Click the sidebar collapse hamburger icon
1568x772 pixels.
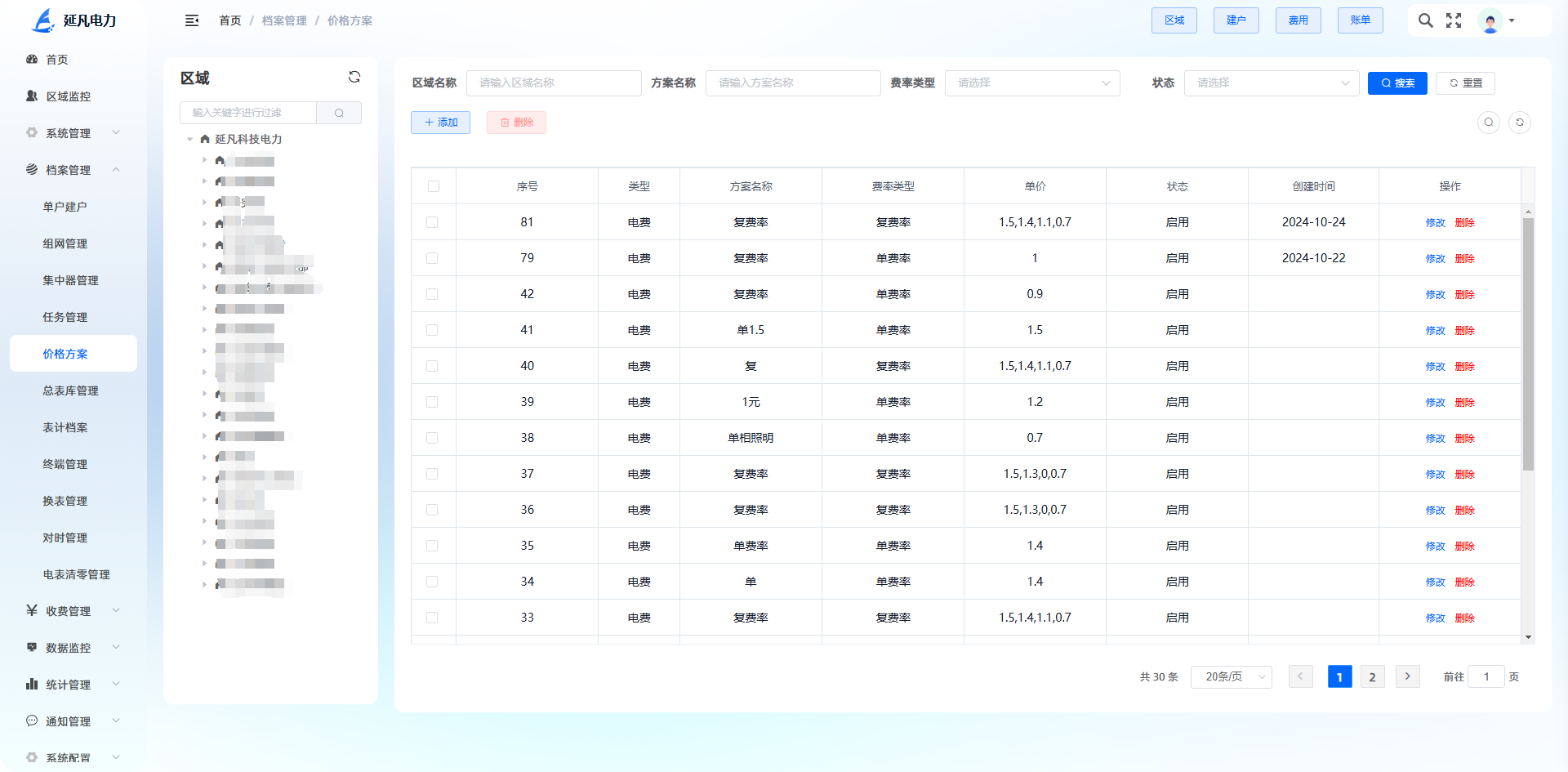192,20
